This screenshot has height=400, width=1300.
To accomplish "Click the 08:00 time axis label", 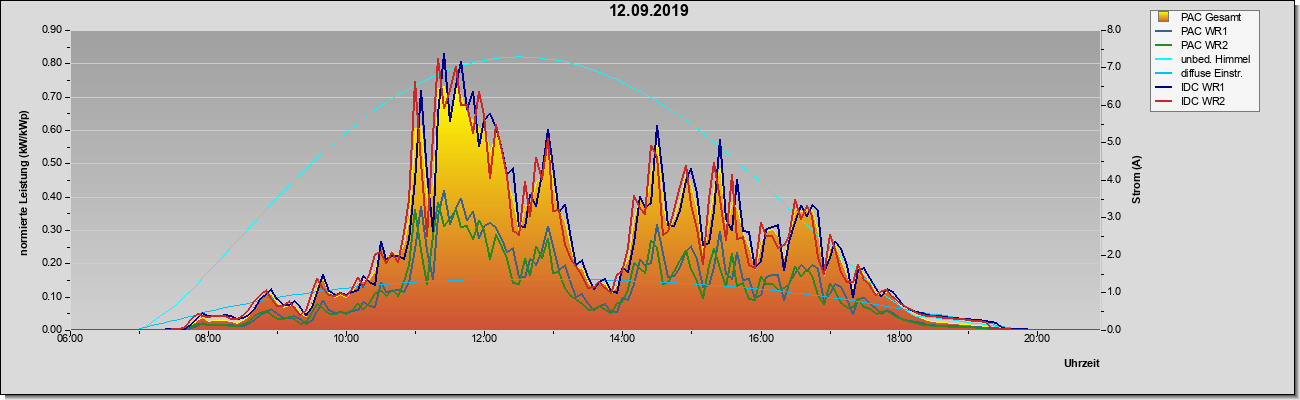I will click(x=208, y=338).
